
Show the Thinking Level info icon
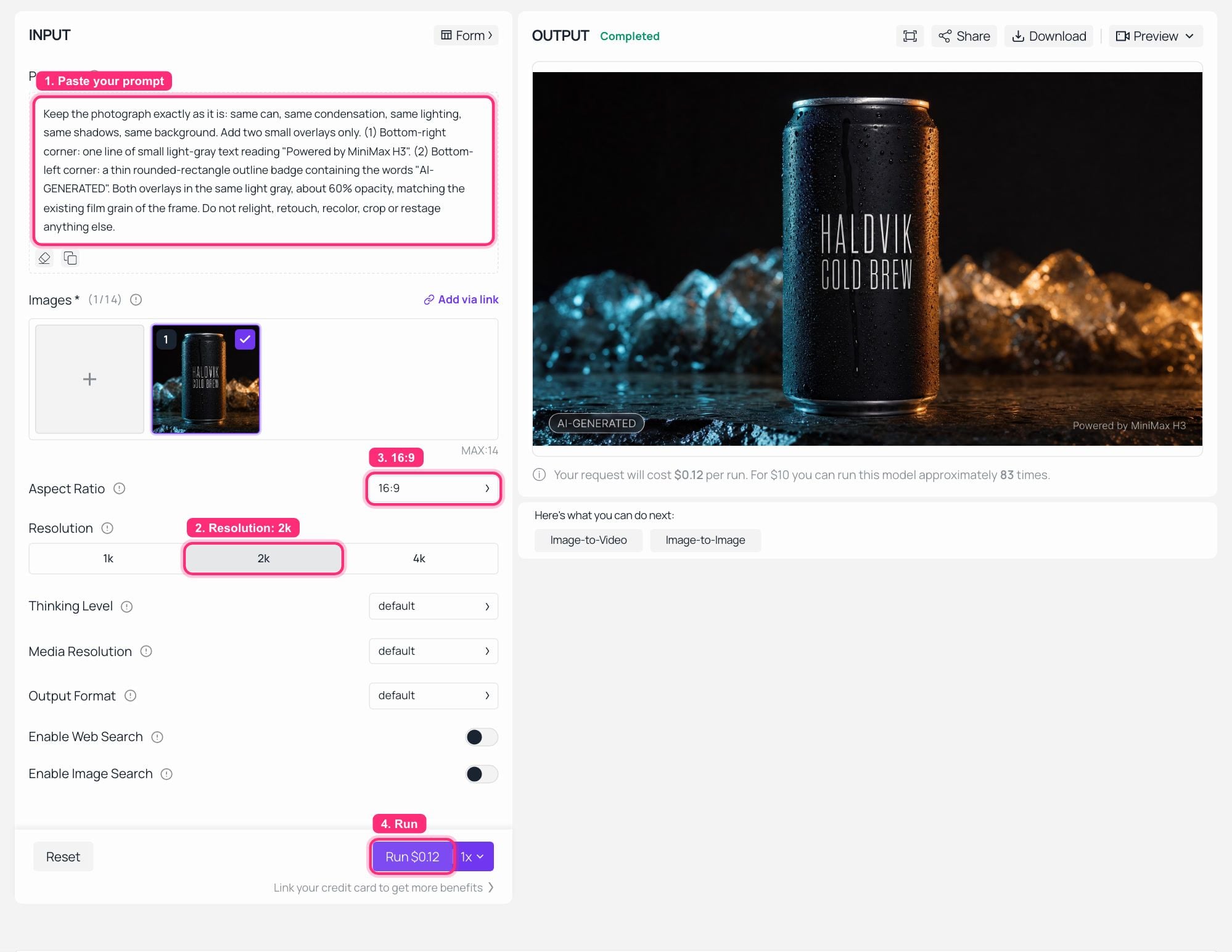[127, 607]
